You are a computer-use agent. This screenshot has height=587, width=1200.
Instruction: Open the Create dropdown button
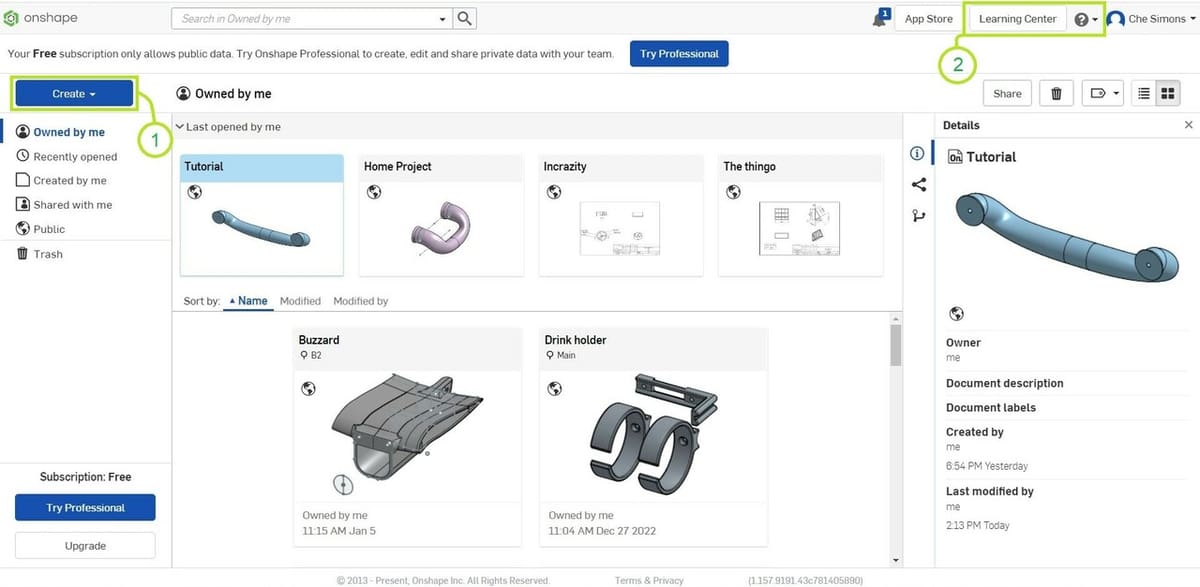click(74, 94)
